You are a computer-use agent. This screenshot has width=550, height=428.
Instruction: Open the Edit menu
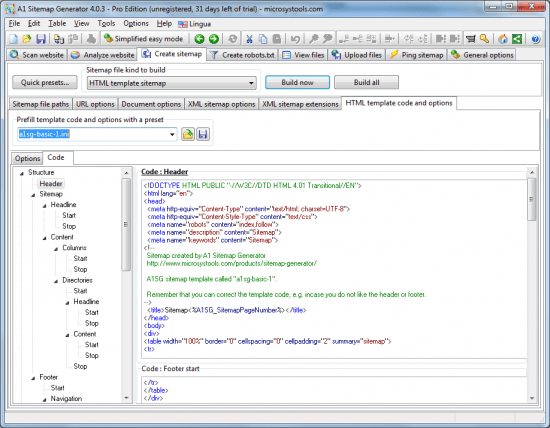tap(34, 24)
